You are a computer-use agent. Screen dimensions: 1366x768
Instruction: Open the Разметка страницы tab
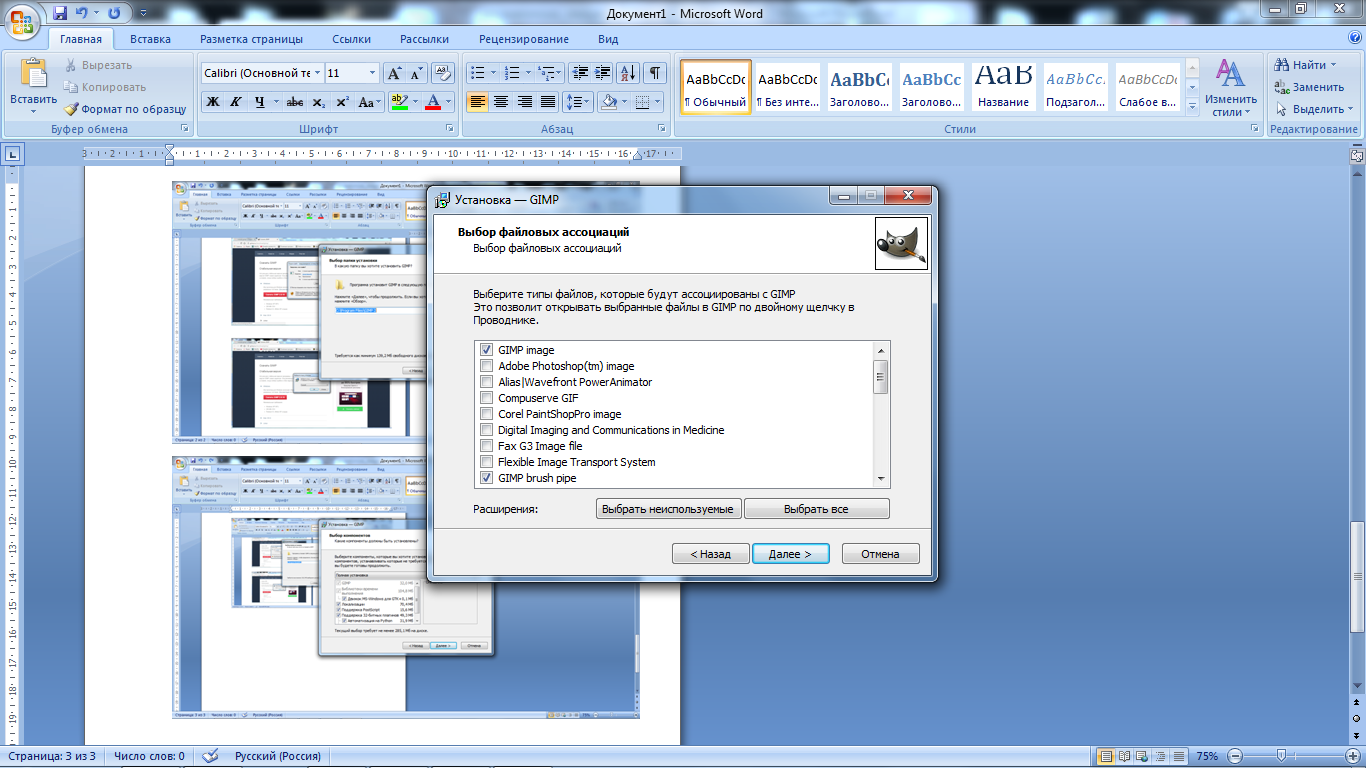(251, 39)
